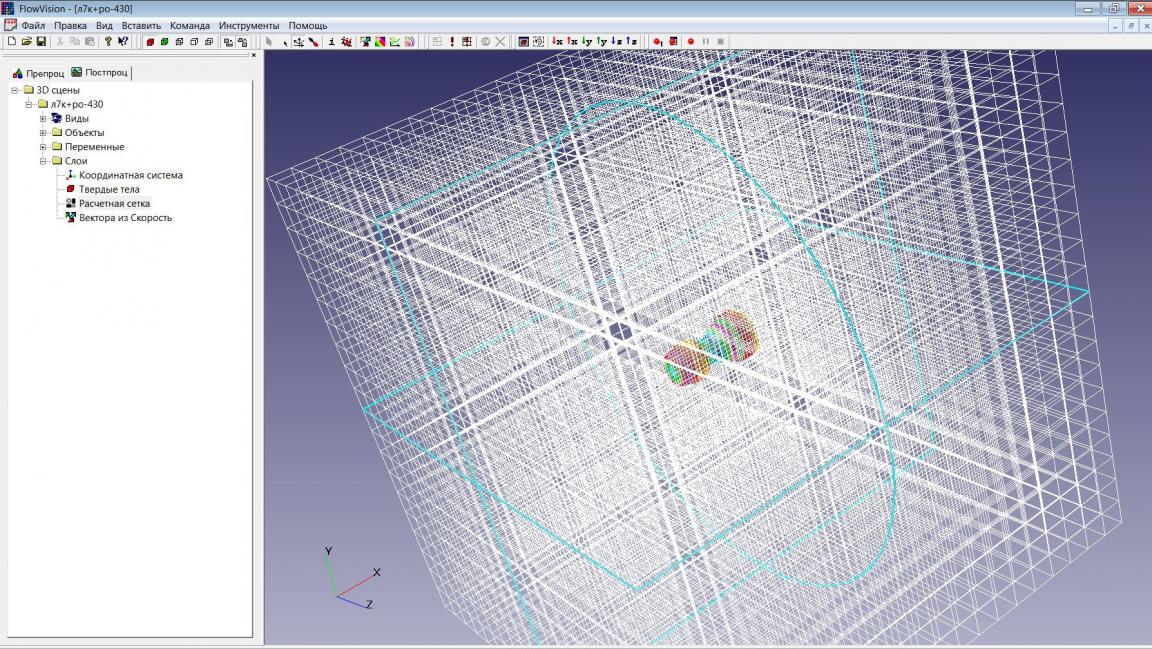This screenshot has width=1152, height=649.
Task: Switch to the Препроц tab
Action: (x=38, y=73)
